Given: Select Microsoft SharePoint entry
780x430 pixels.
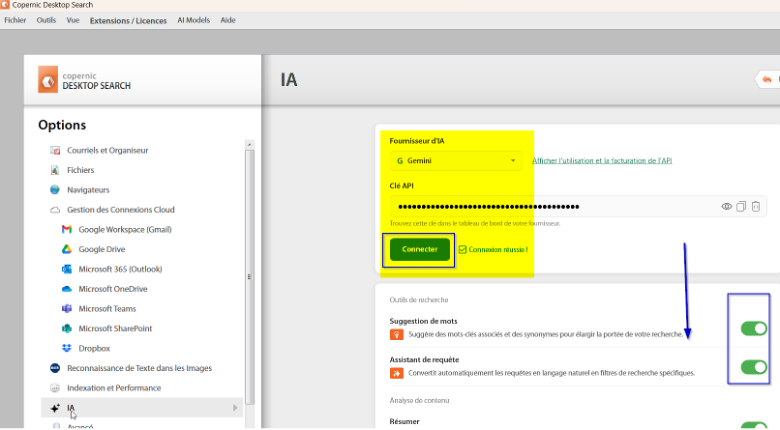Looking at the screenshot, I should [x=115, y=328].
